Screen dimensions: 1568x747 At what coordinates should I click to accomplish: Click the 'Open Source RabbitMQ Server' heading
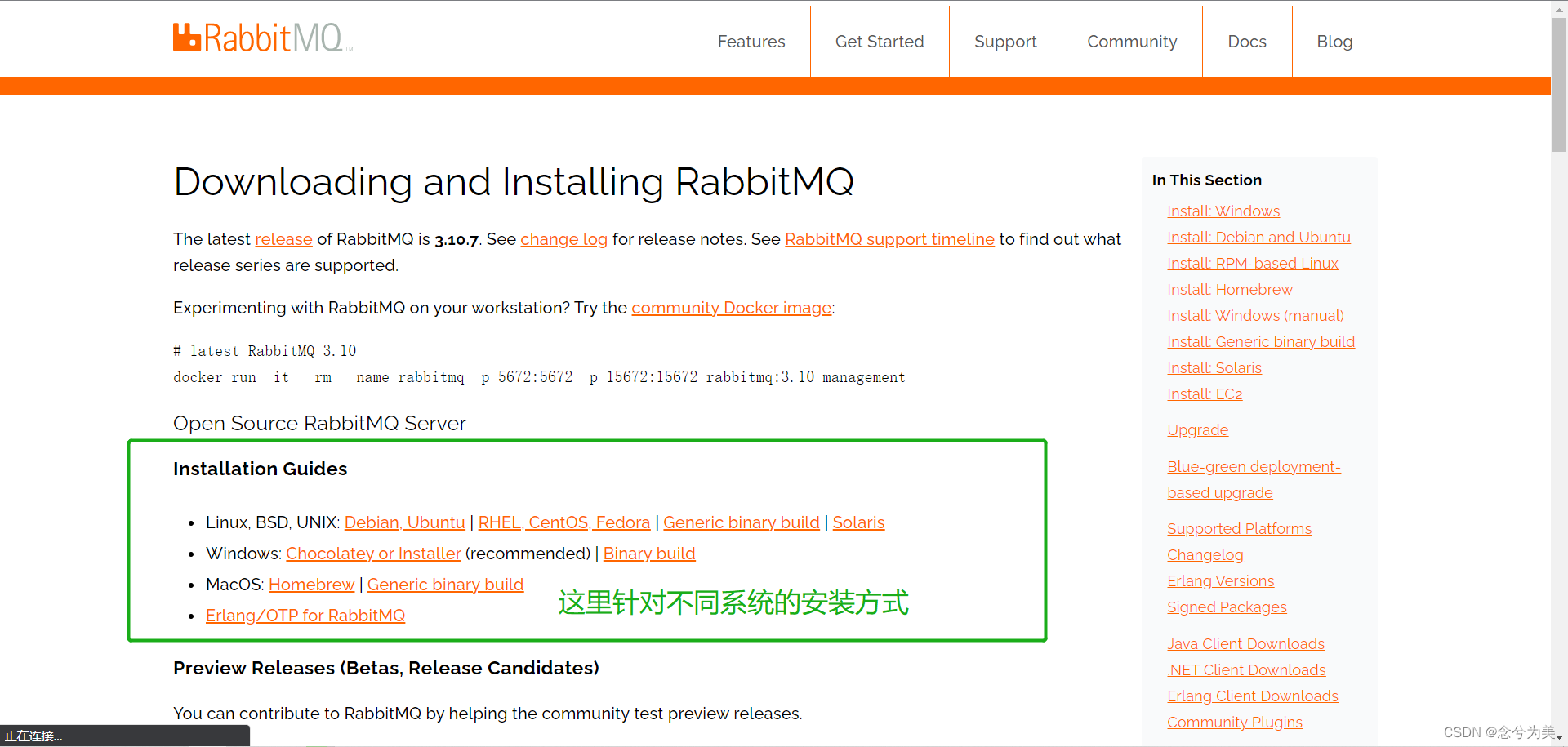pos(319,424)
